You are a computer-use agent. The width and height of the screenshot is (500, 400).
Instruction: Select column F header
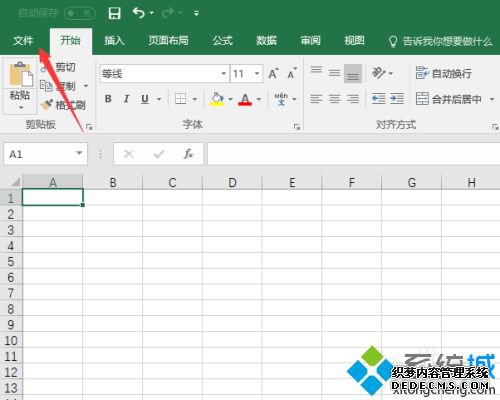pyautogui.click(x=351, y=182)
